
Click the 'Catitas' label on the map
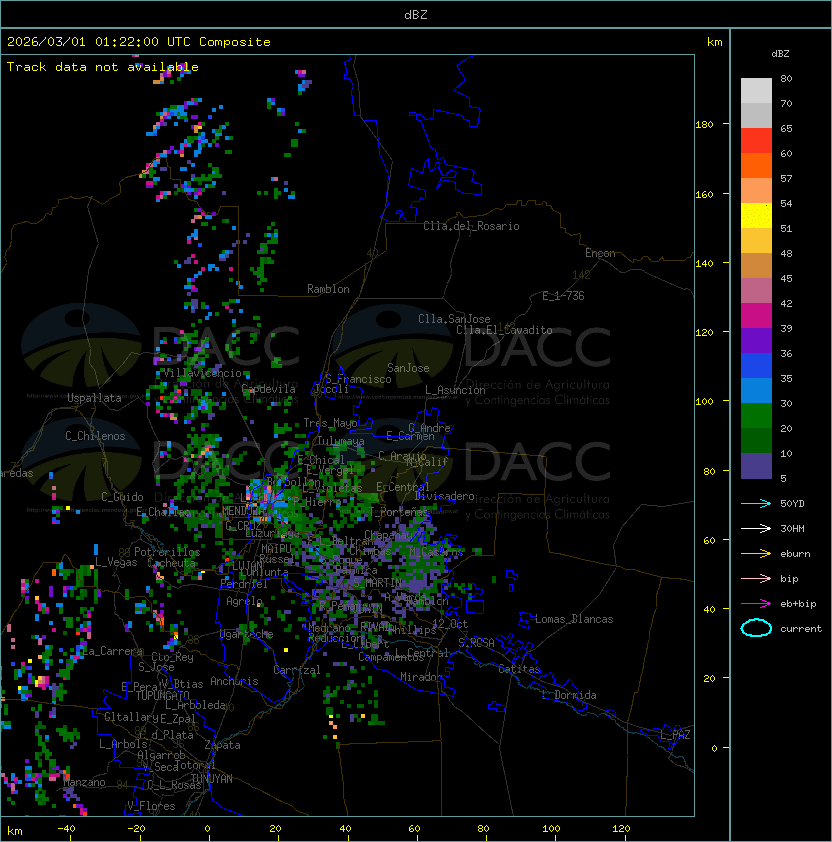point(519,669)
